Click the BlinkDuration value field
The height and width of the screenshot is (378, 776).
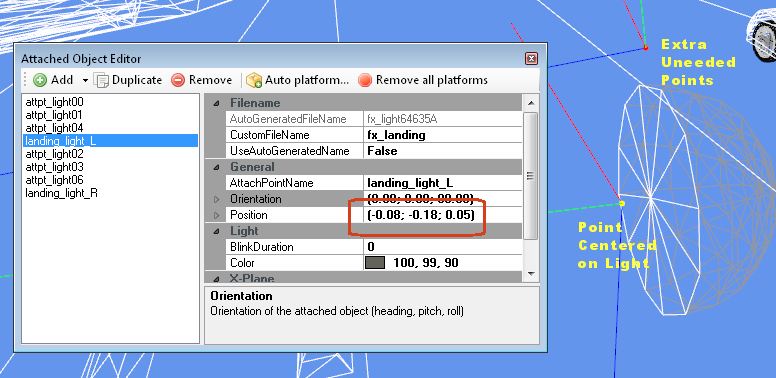pos(442,247)
